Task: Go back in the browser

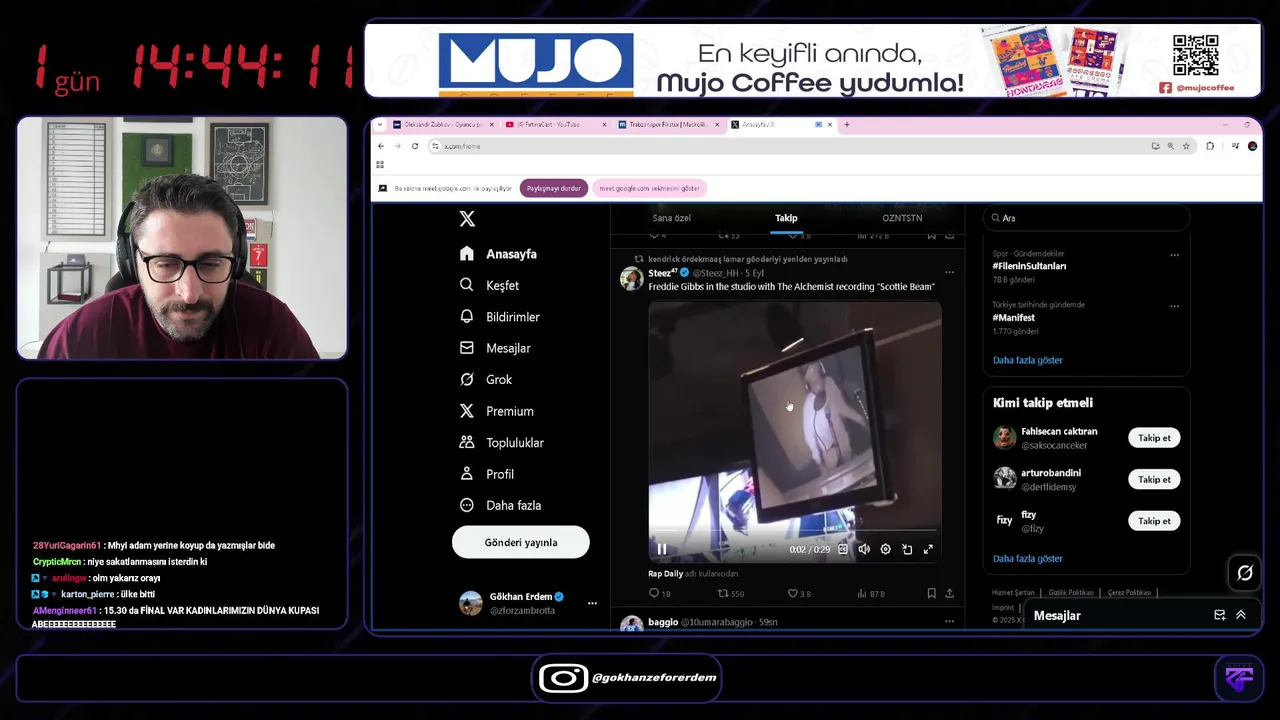Action: [x=381, y=146]
